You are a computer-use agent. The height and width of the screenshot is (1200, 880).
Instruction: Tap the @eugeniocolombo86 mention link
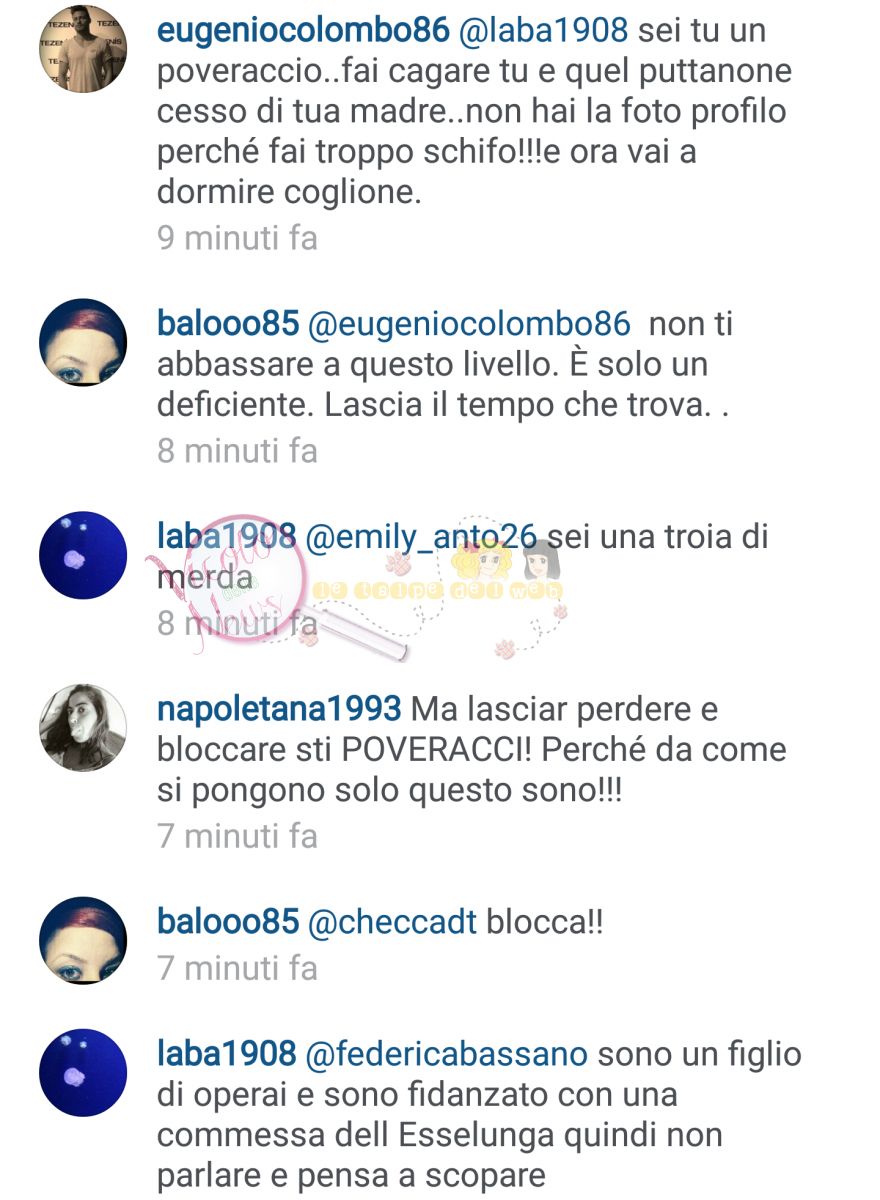(x=470, y=324)
